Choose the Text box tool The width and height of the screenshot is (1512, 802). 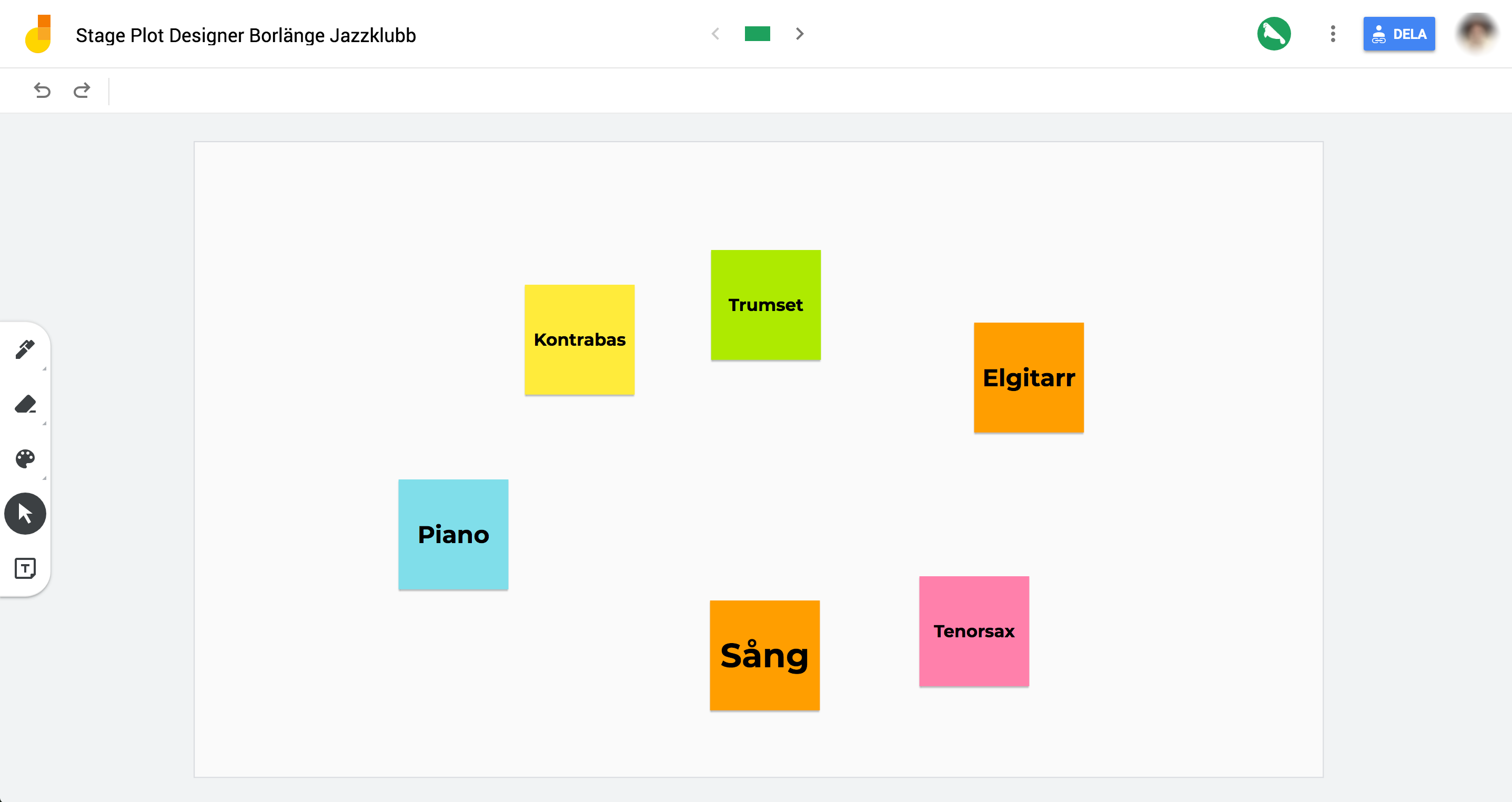[25, 568]
